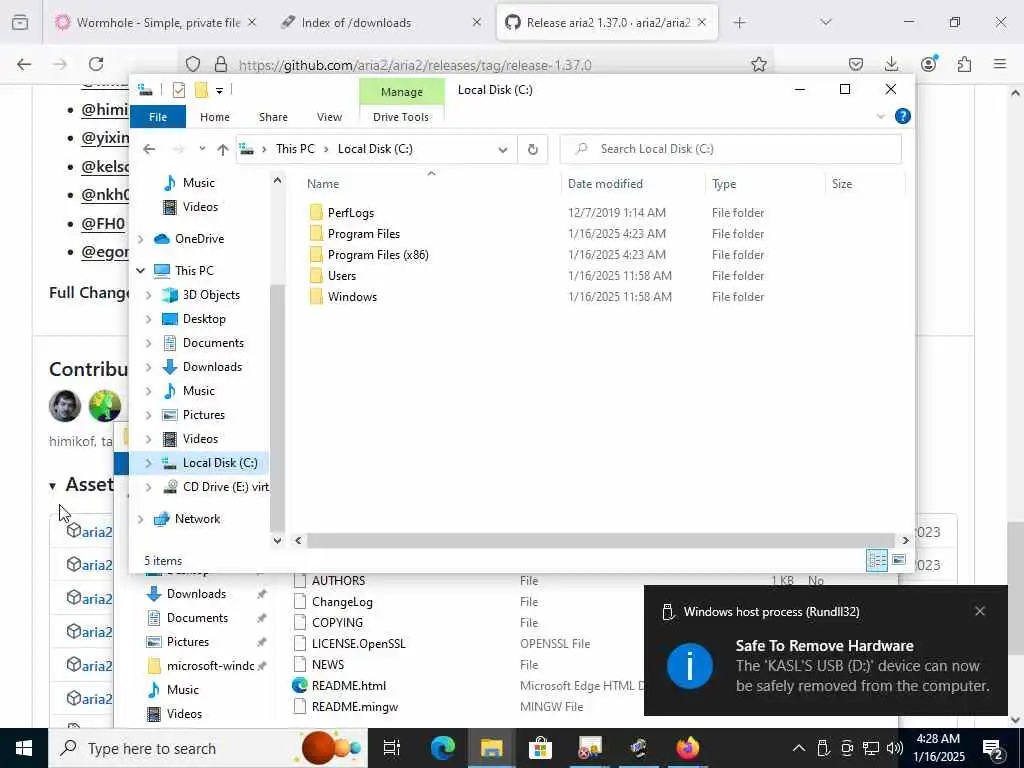
Task: Bookmark this page with the star icon
Action: 758,65
